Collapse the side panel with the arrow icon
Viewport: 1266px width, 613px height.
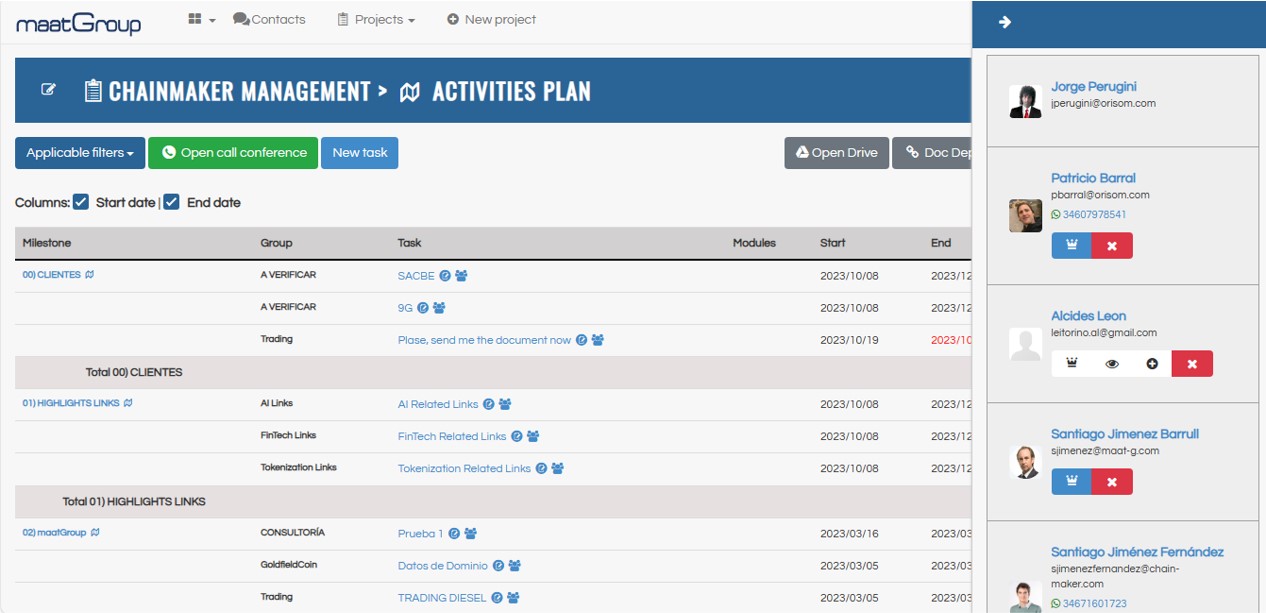tap(1005, 22)
